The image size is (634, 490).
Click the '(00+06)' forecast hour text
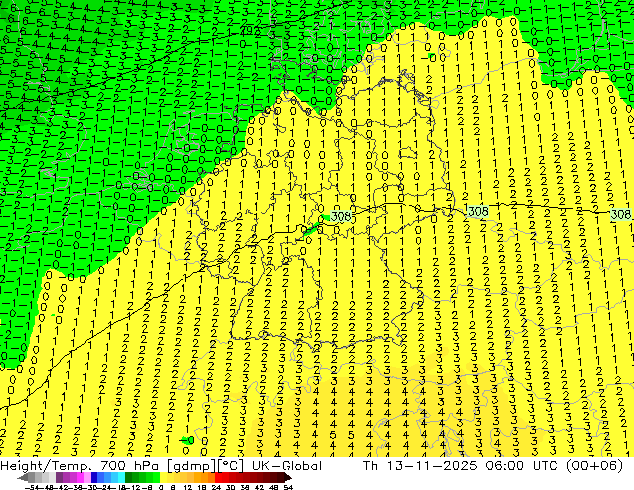[594, 466]
